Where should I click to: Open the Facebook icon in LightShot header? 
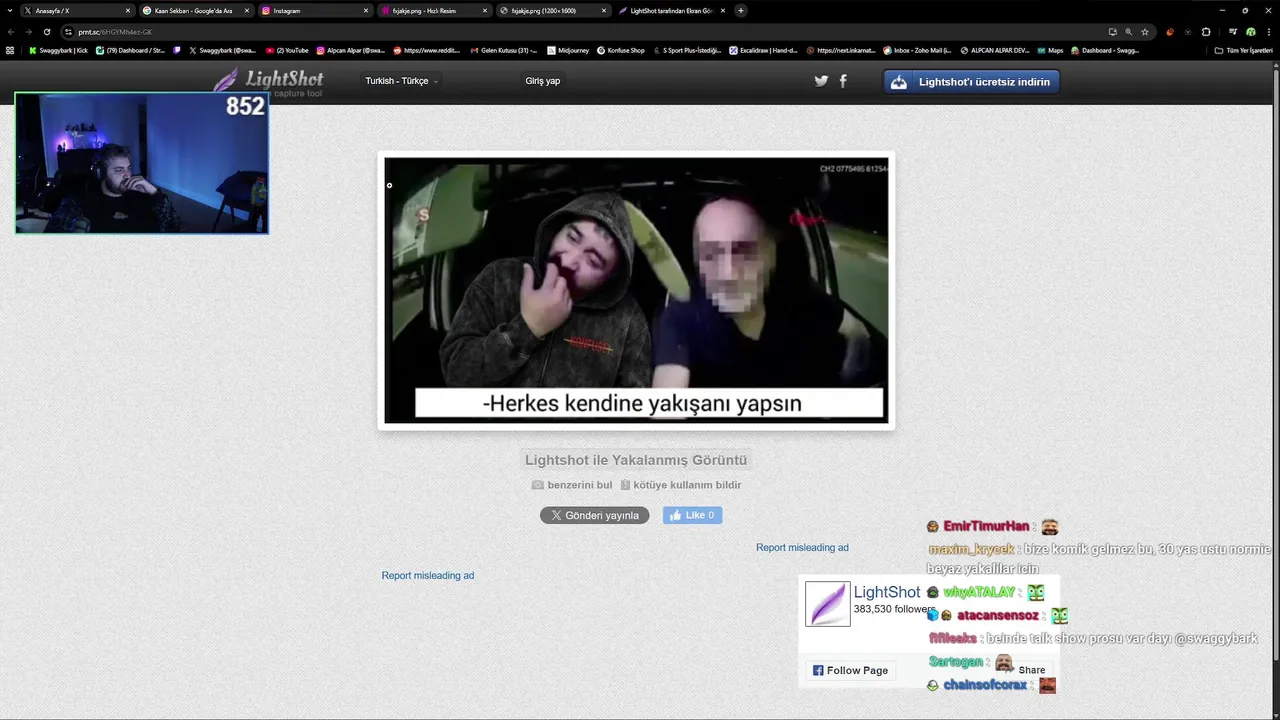tap(843, 81)
